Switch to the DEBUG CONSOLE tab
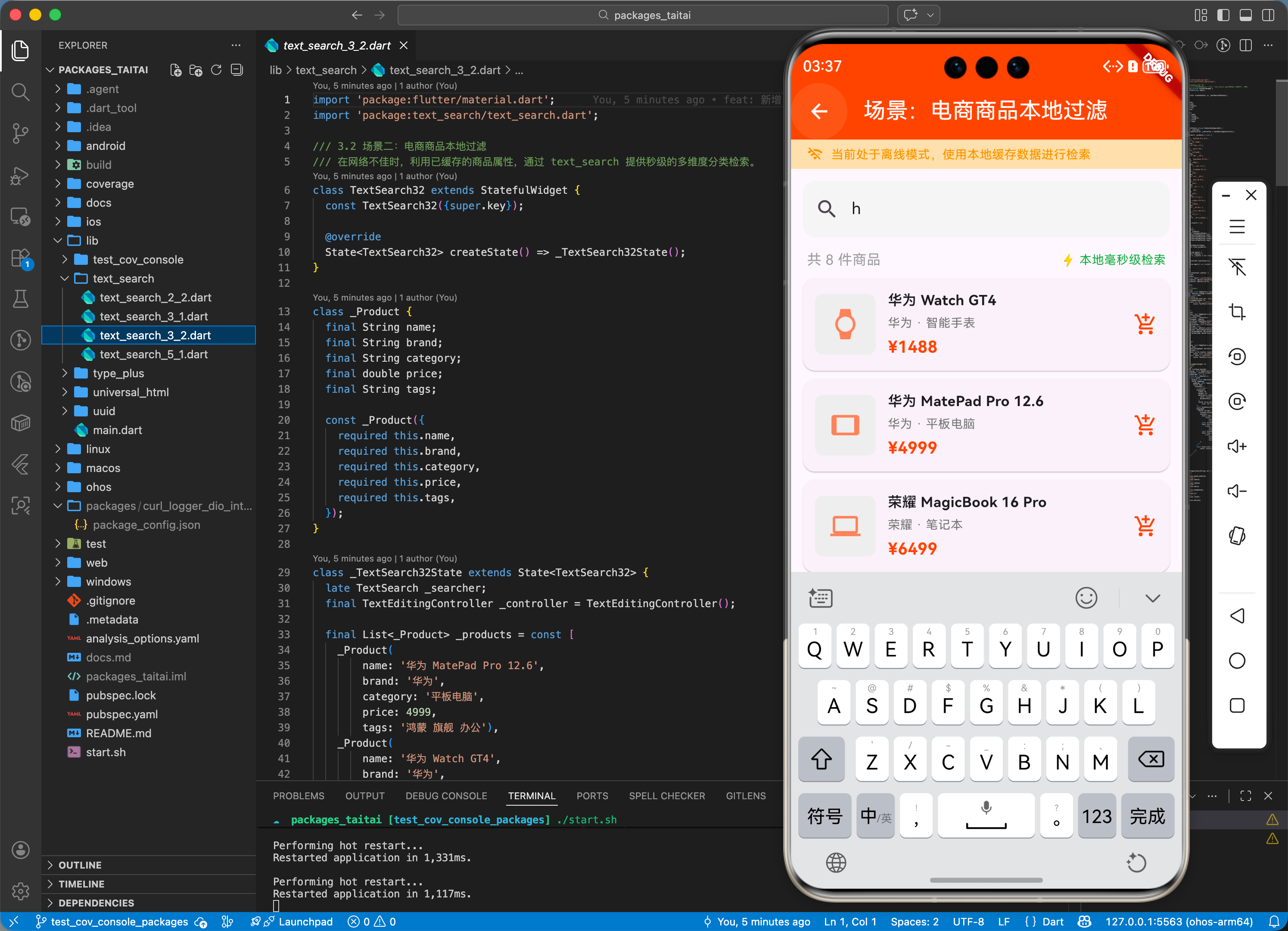Viewport: 1288px width, 931px height. [446, 796]
